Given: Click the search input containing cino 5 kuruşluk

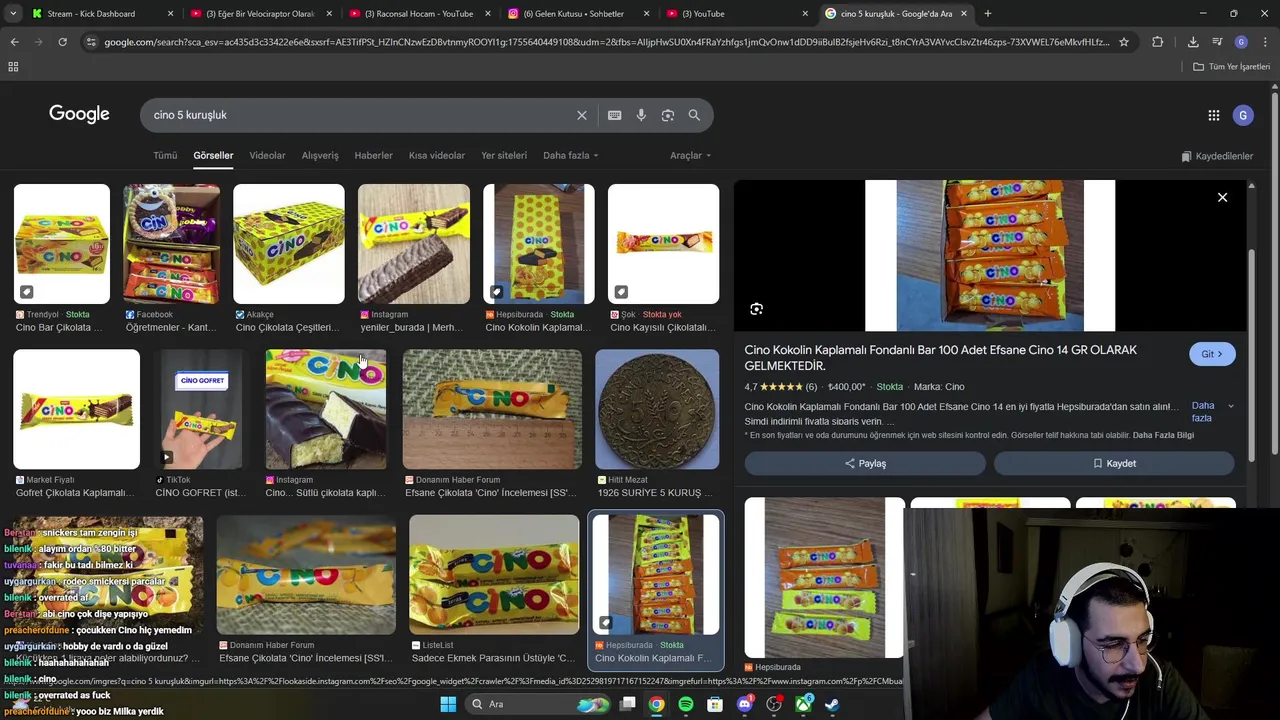Looking at the screenshot, I should 360,115.
